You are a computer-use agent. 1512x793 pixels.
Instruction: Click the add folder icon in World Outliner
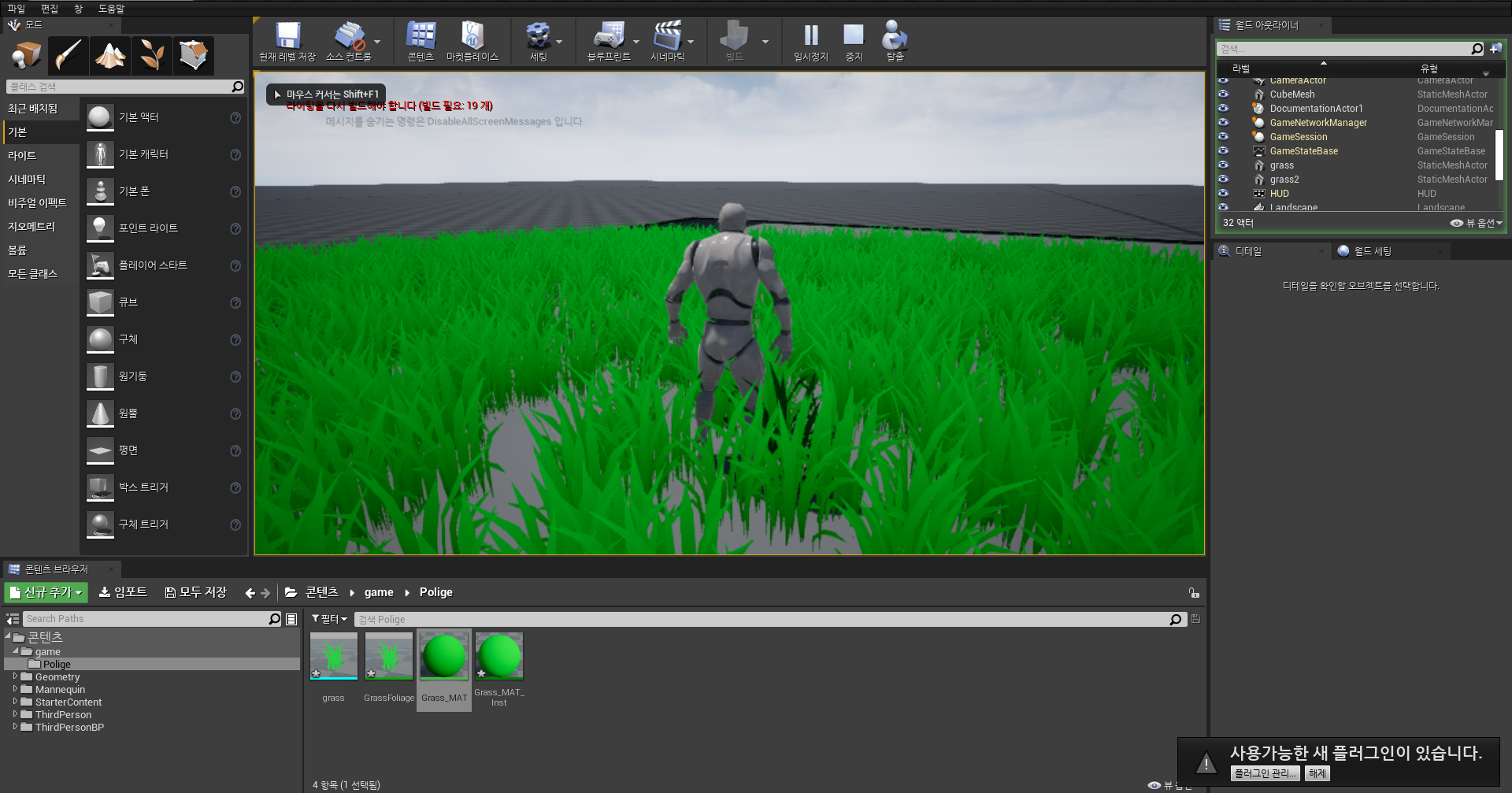pyautogui.click(x=1495, y=49)
